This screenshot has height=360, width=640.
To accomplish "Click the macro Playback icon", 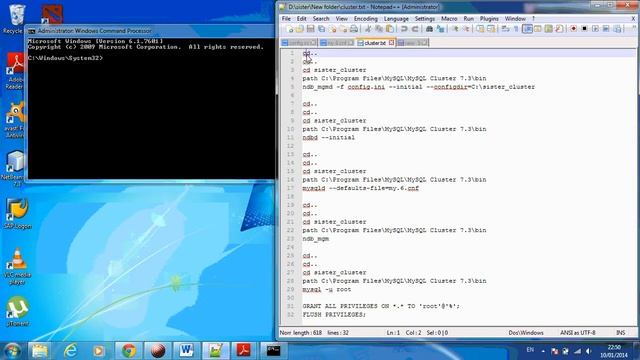I will coord(595,29).
